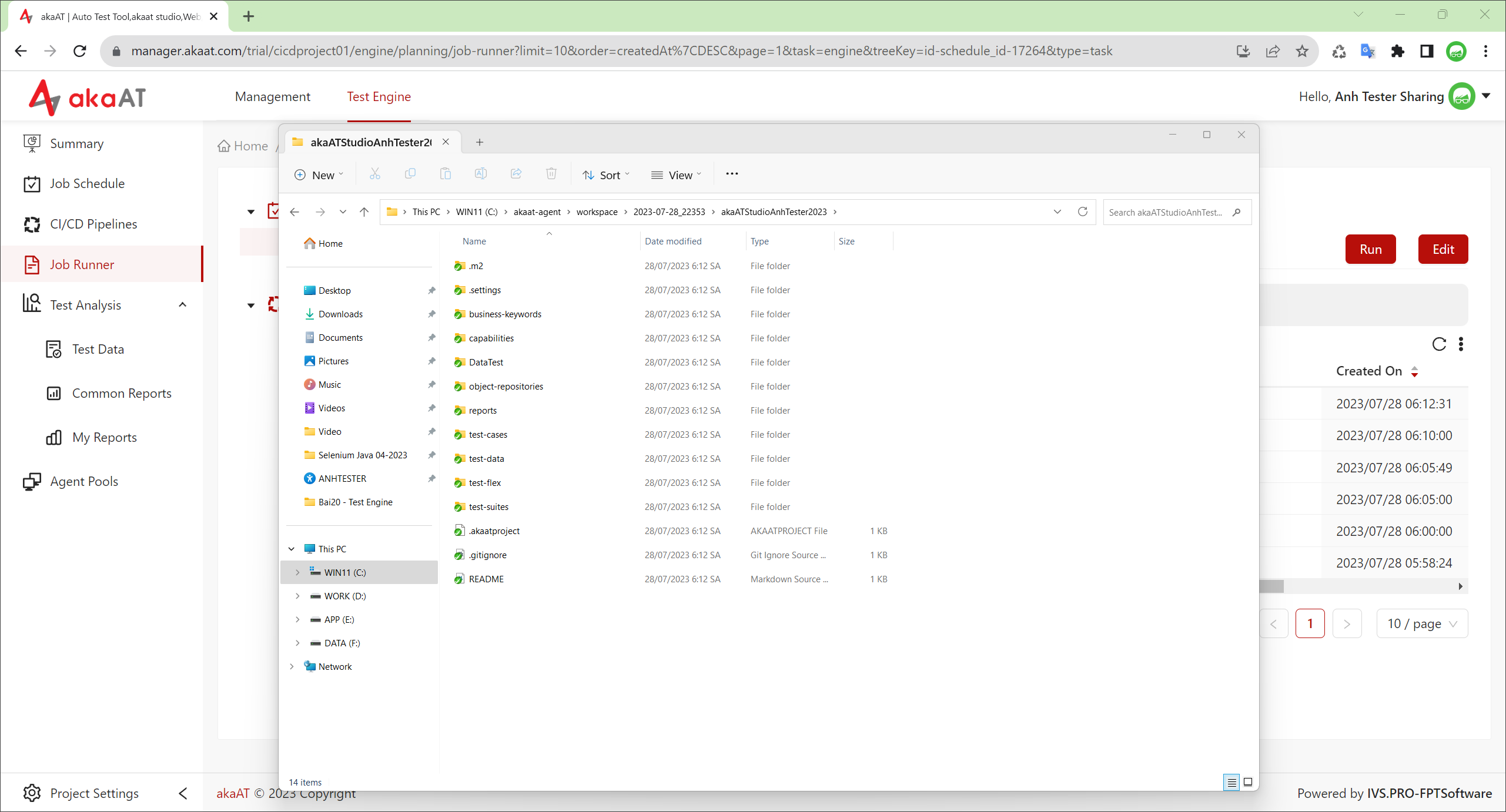
Task: Click workspace in the address breadcrumb
Action: point(597,212)
